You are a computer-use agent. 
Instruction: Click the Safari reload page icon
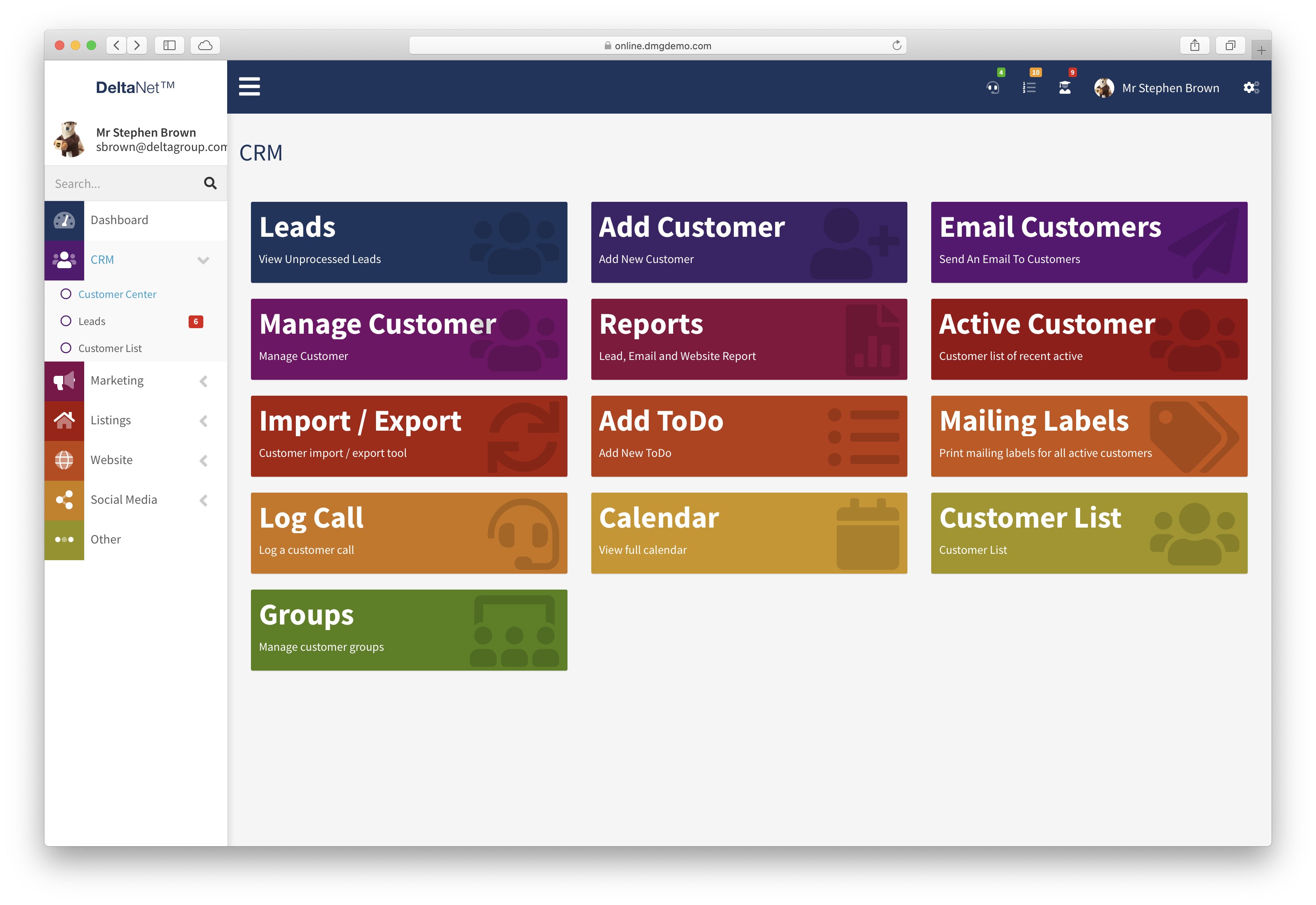[x=897, y=45]
